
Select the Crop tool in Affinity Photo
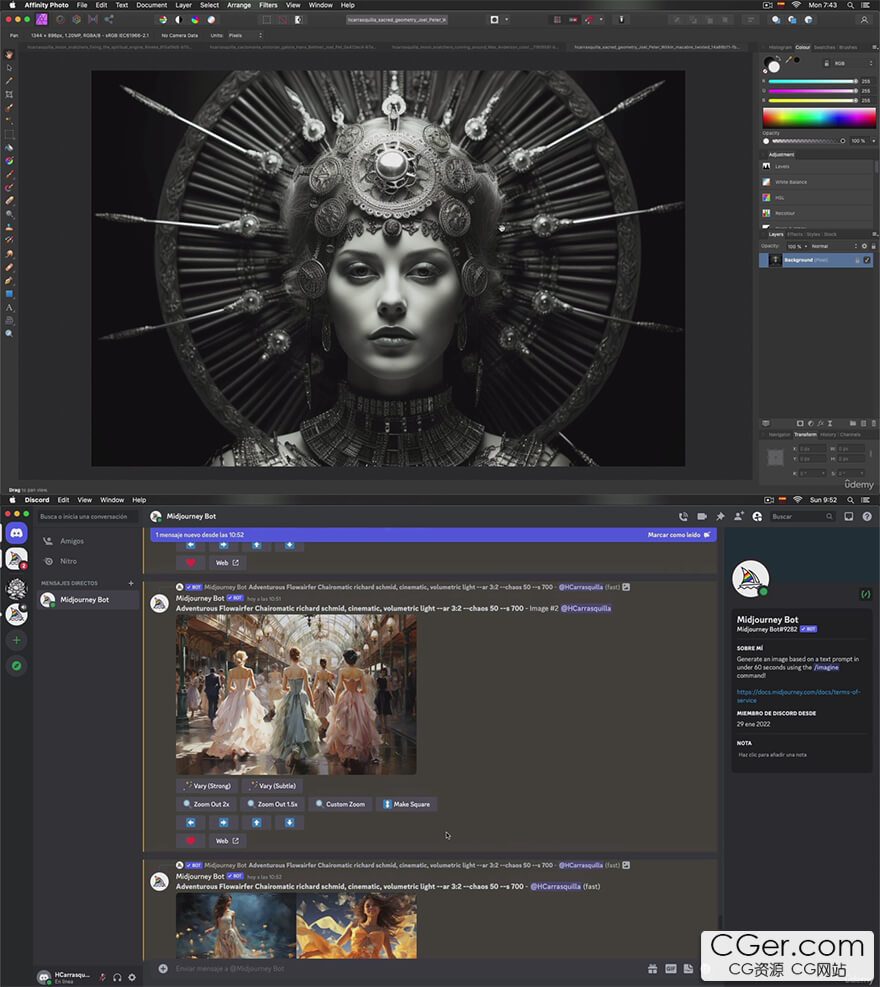tap(9, 94)
